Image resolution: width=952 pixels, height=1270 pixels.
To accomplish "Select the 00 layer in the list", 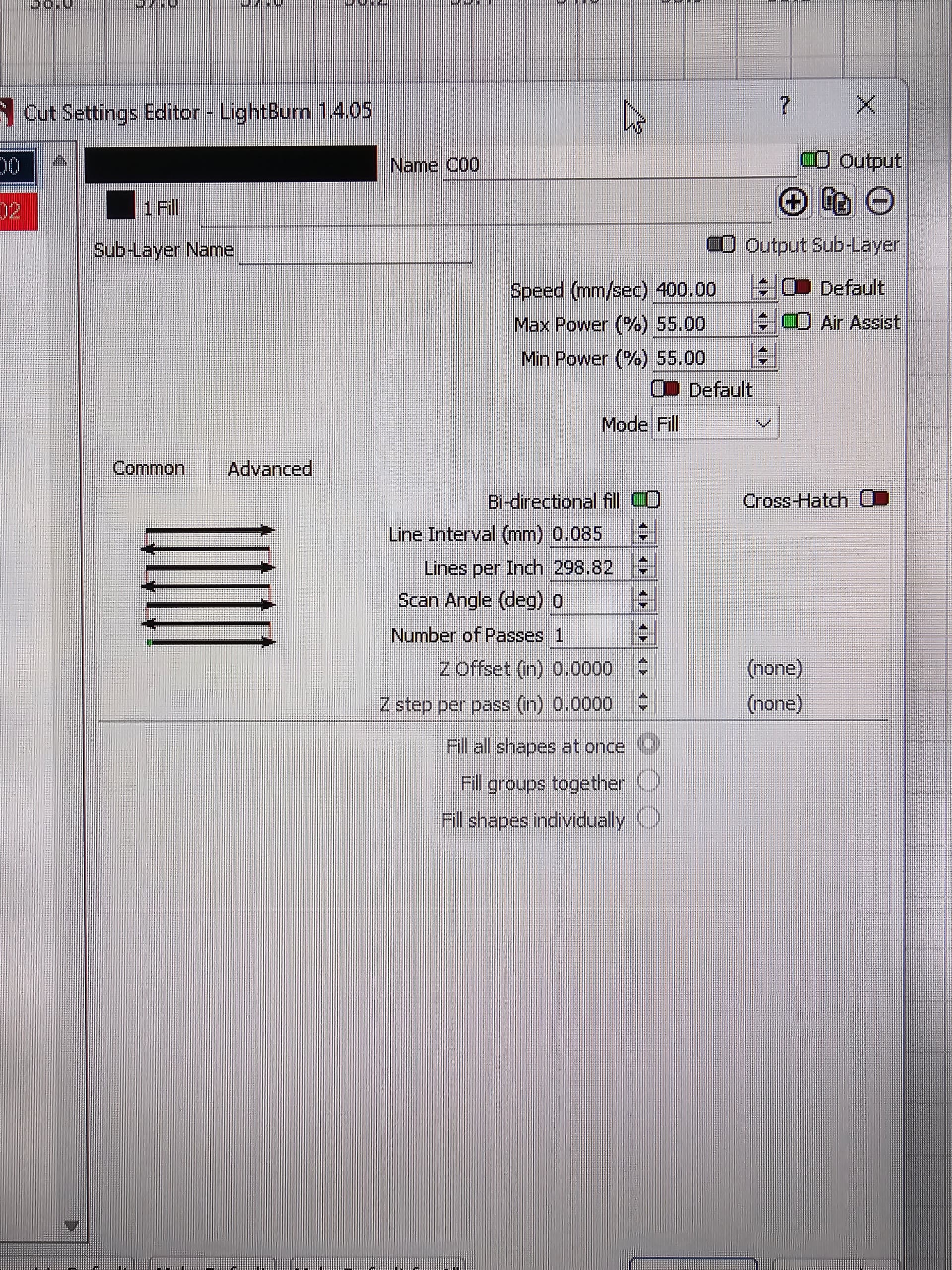I will [17, 167].
